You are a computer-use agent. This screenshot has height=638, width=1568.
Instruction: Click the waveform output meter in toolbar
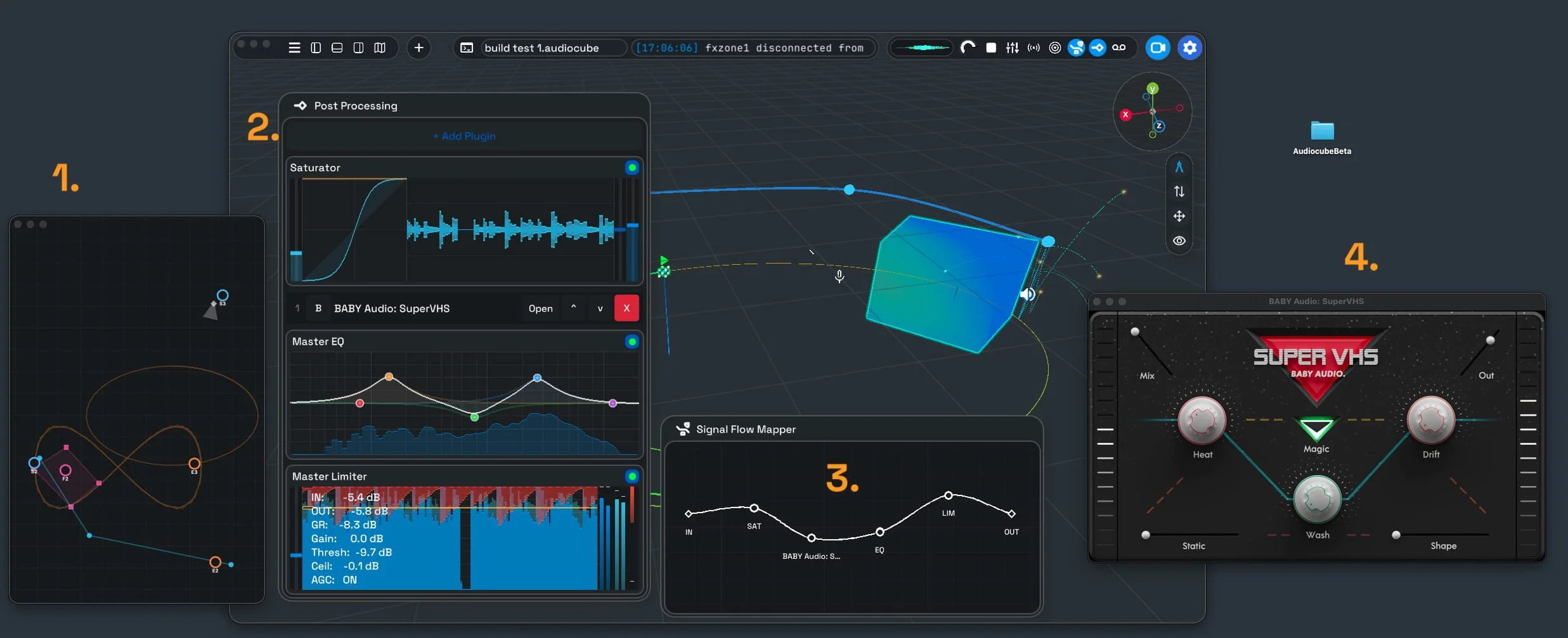tap(923, 48)
